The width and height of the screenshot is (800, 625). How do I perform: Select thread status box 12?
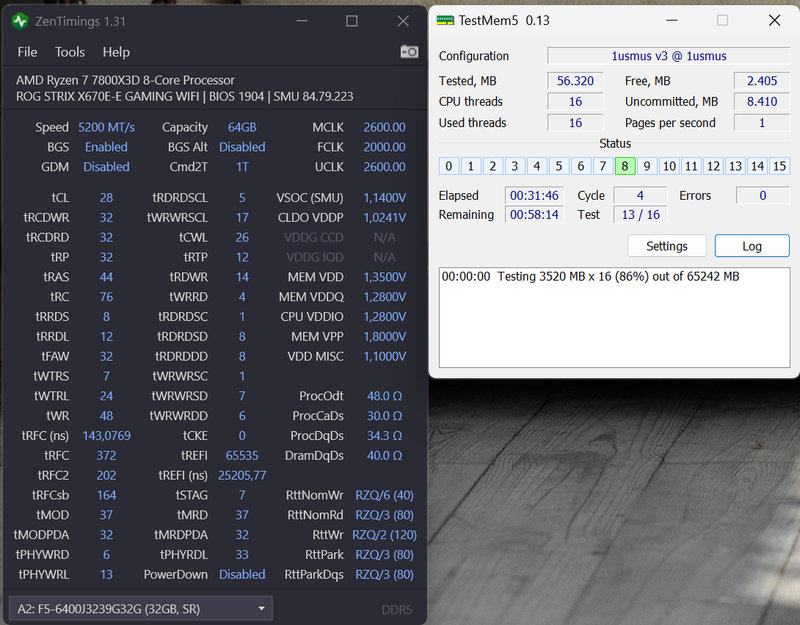713,166
